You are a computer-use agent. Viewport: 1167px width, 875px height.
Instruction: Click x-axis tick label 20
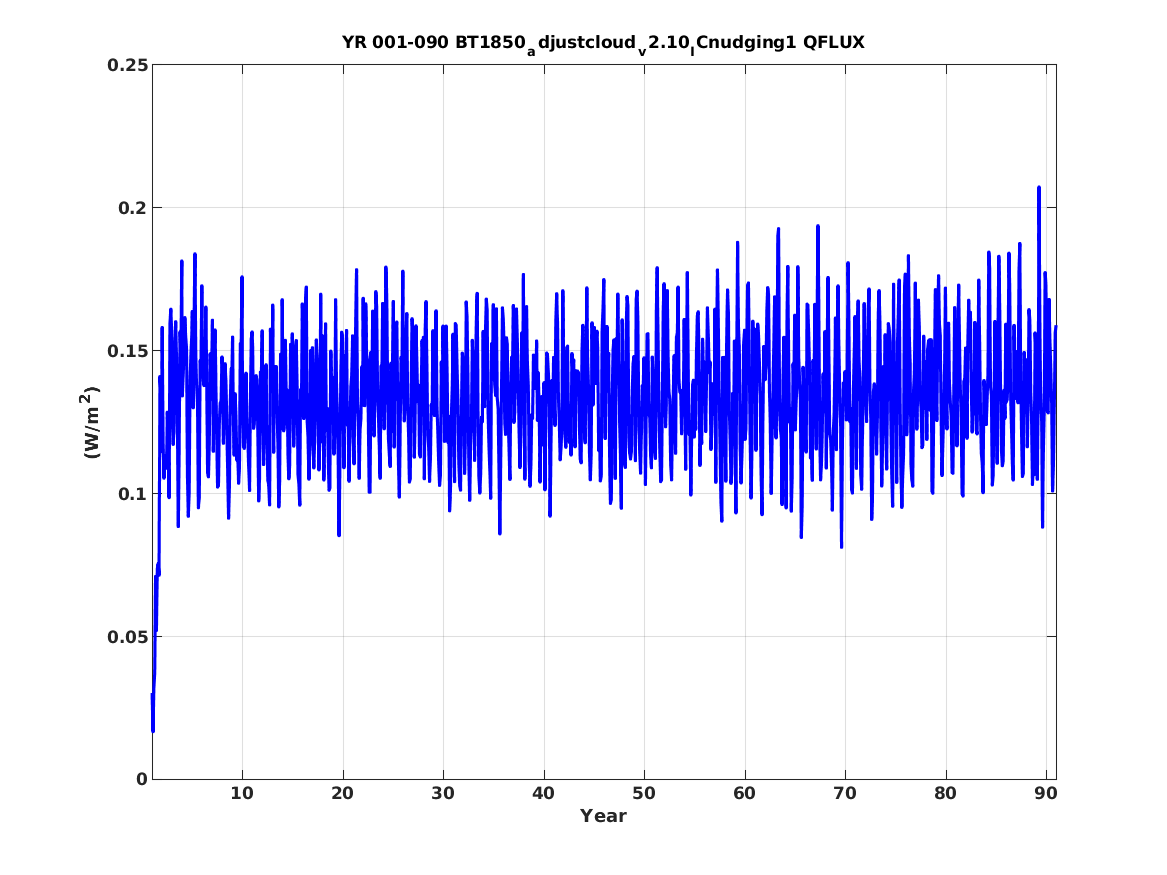click(x=342, y=794)
